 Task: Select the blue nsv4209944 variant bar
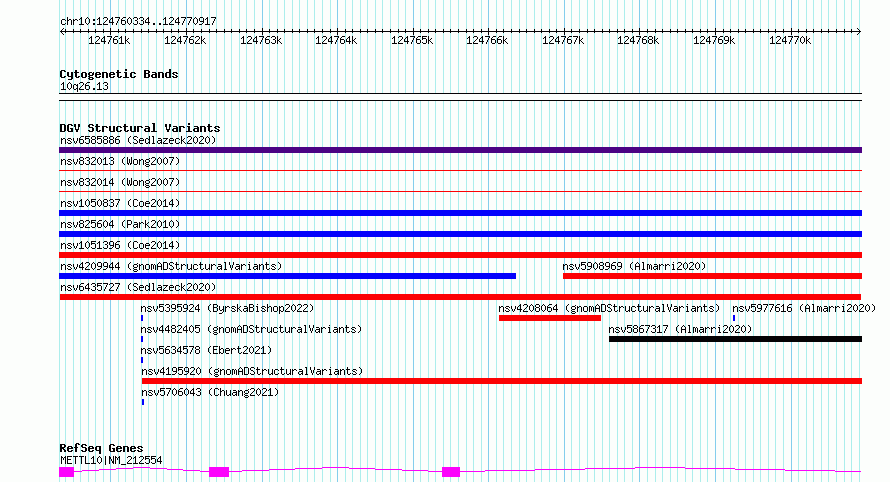(288, 276)
